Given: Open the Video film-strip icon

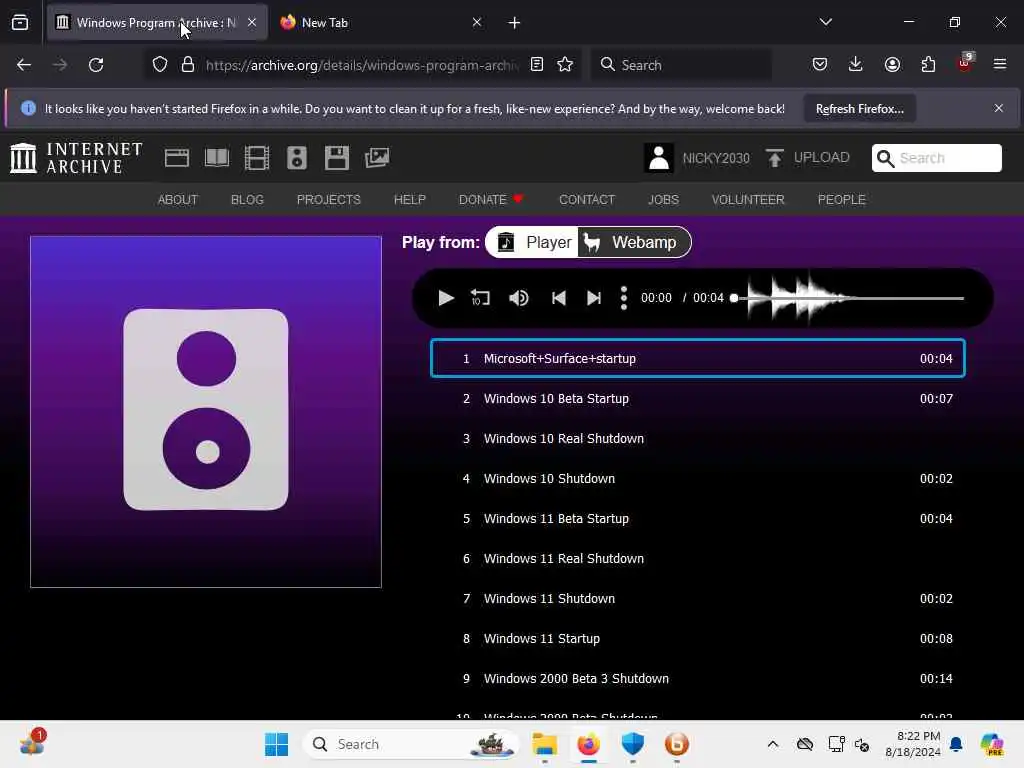Looking at the screenshot, I should [x=257, y=158].
